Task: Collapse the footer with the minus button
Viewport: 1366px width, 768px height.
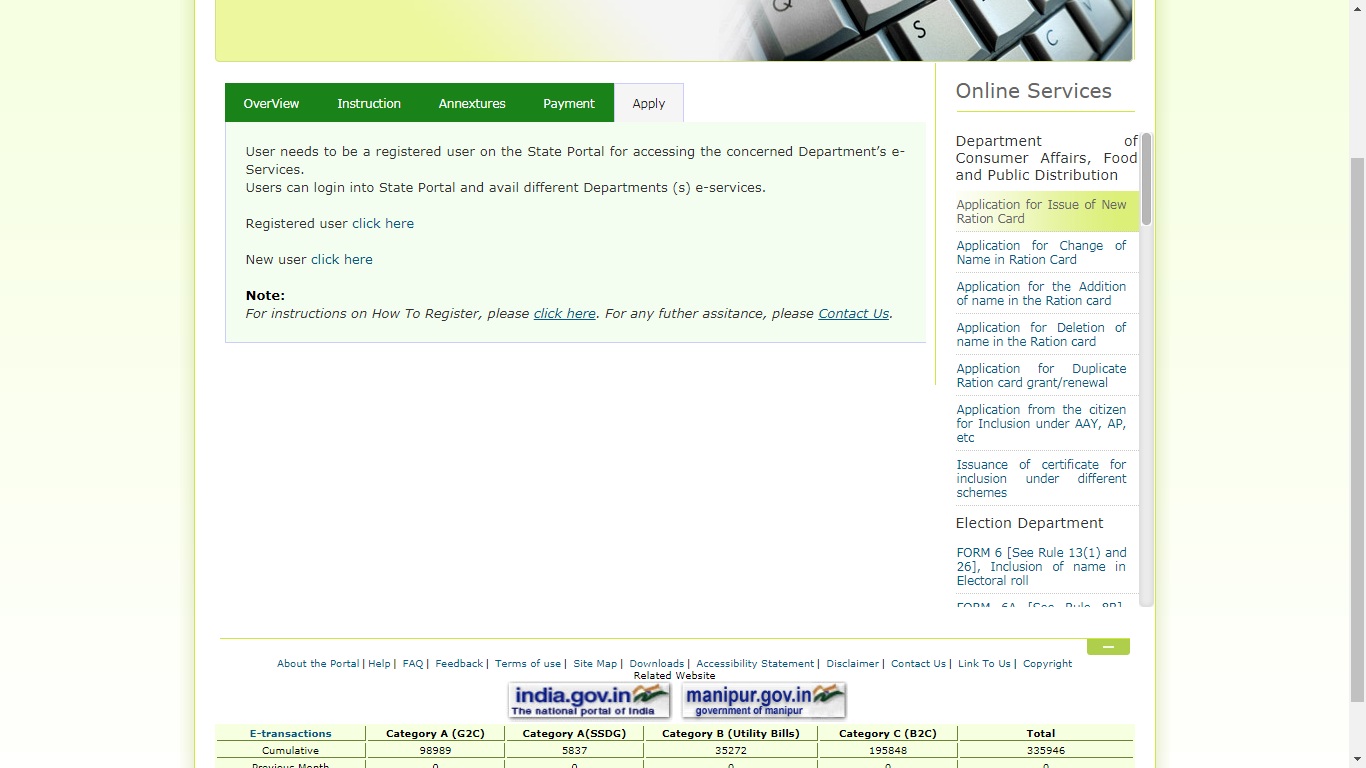Action: tap(1107, 646)
